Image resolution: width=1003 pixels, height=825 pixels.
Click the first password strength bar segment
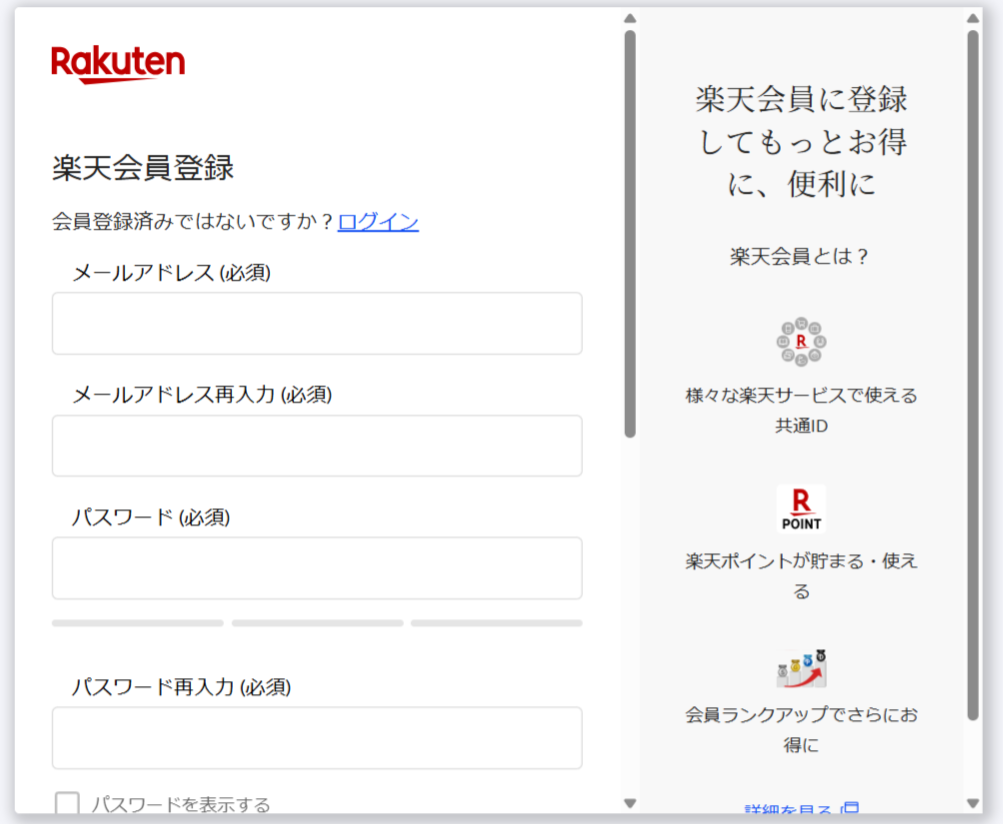[138, 623]
